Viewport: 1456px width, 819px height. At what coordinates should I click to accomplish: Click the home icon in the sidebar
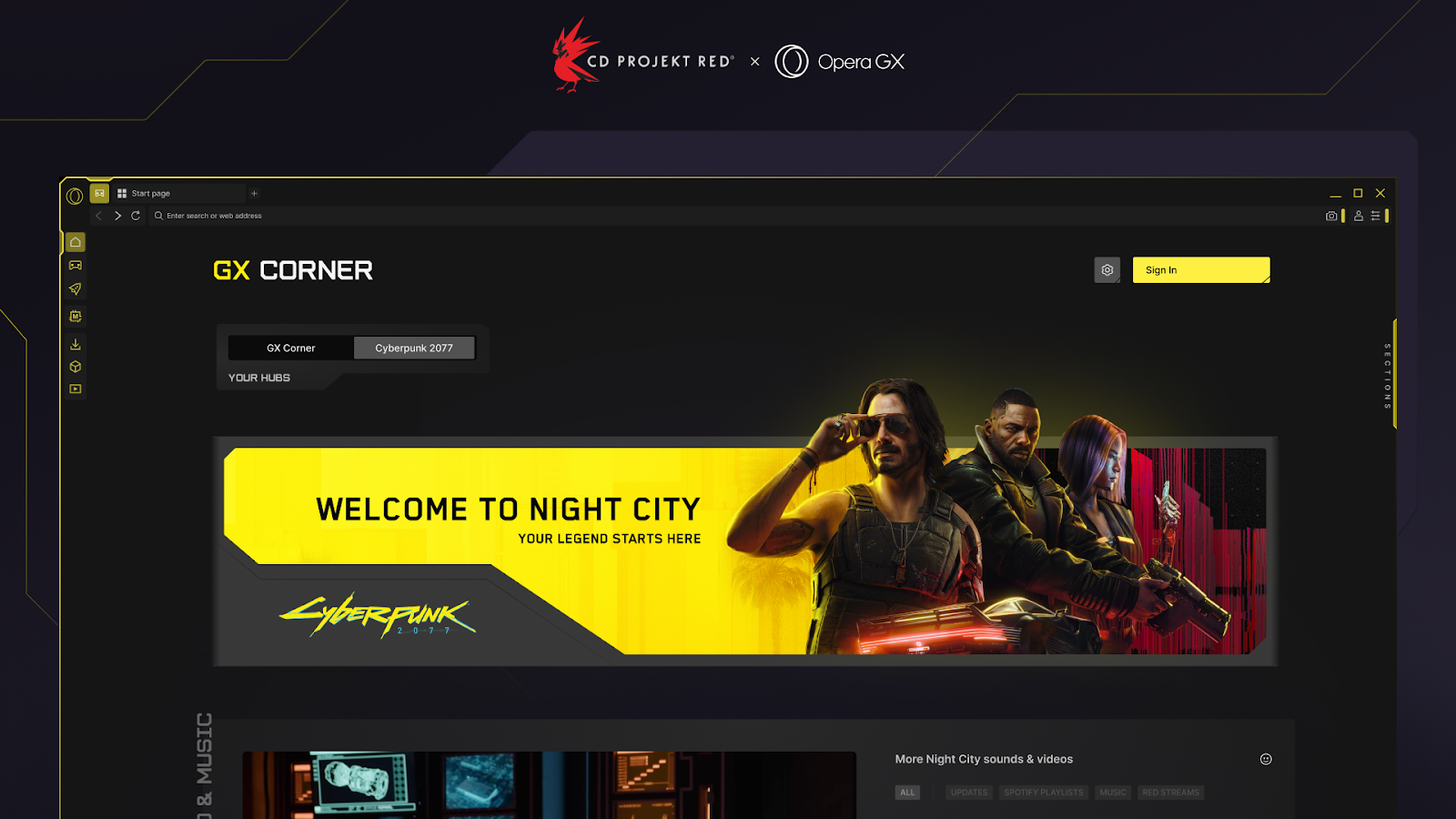coord(76,242)
